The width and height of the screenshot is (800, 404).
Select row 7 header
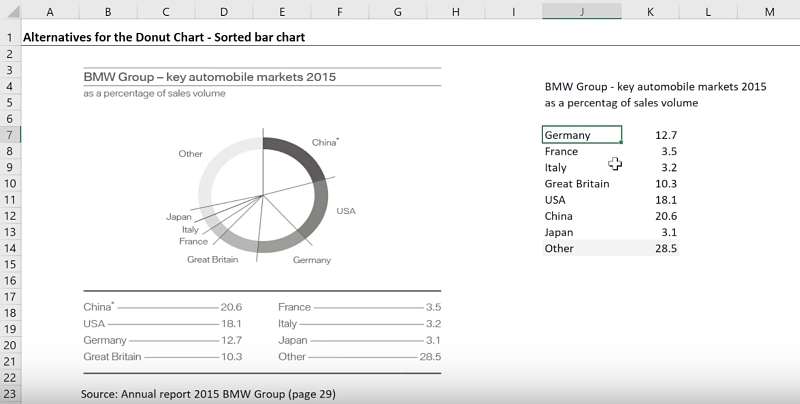9,135
